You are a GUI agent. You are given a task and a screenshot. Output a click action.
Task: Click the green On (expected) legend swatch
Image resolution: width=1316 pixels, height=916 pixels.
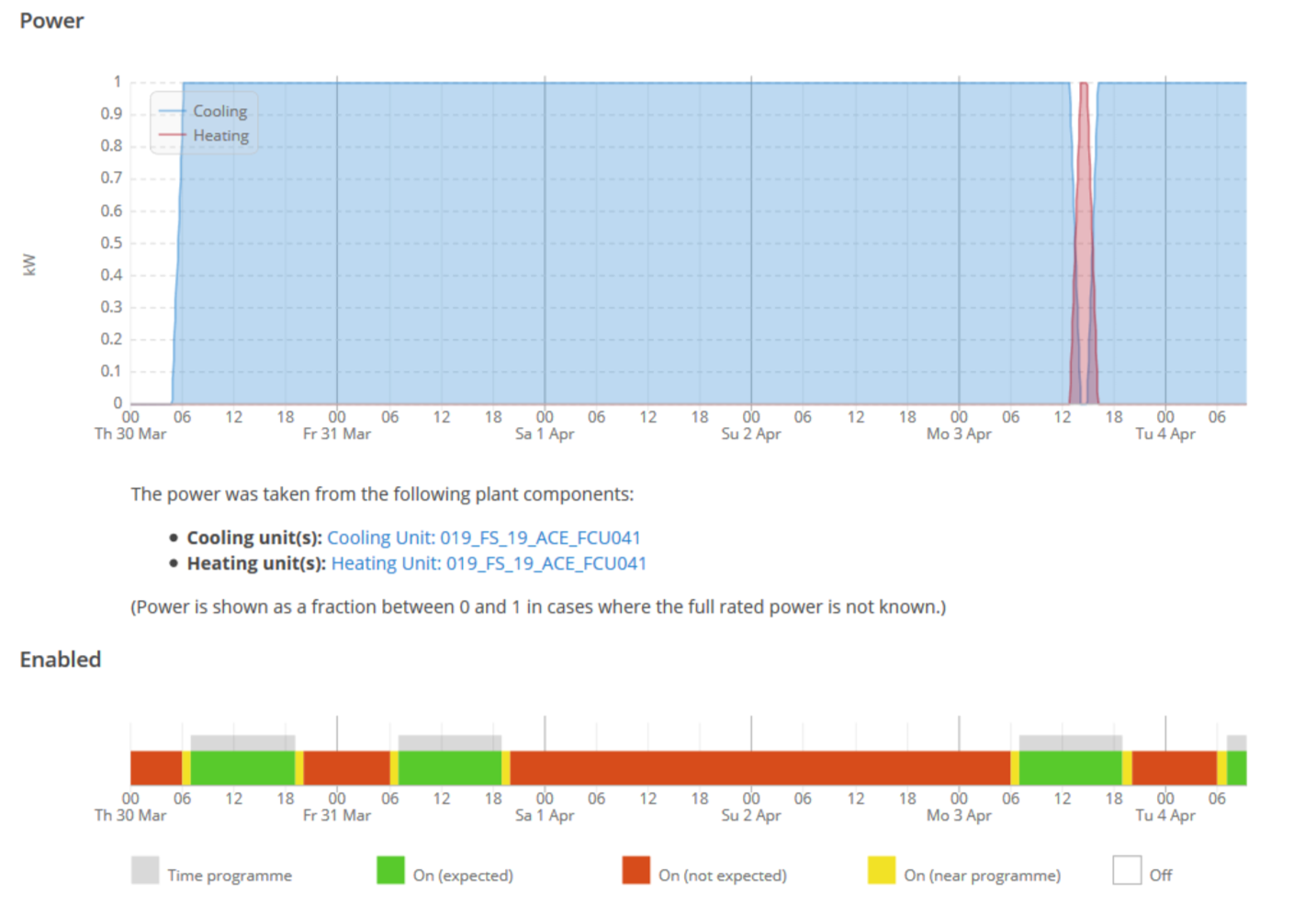pos(390,870)
